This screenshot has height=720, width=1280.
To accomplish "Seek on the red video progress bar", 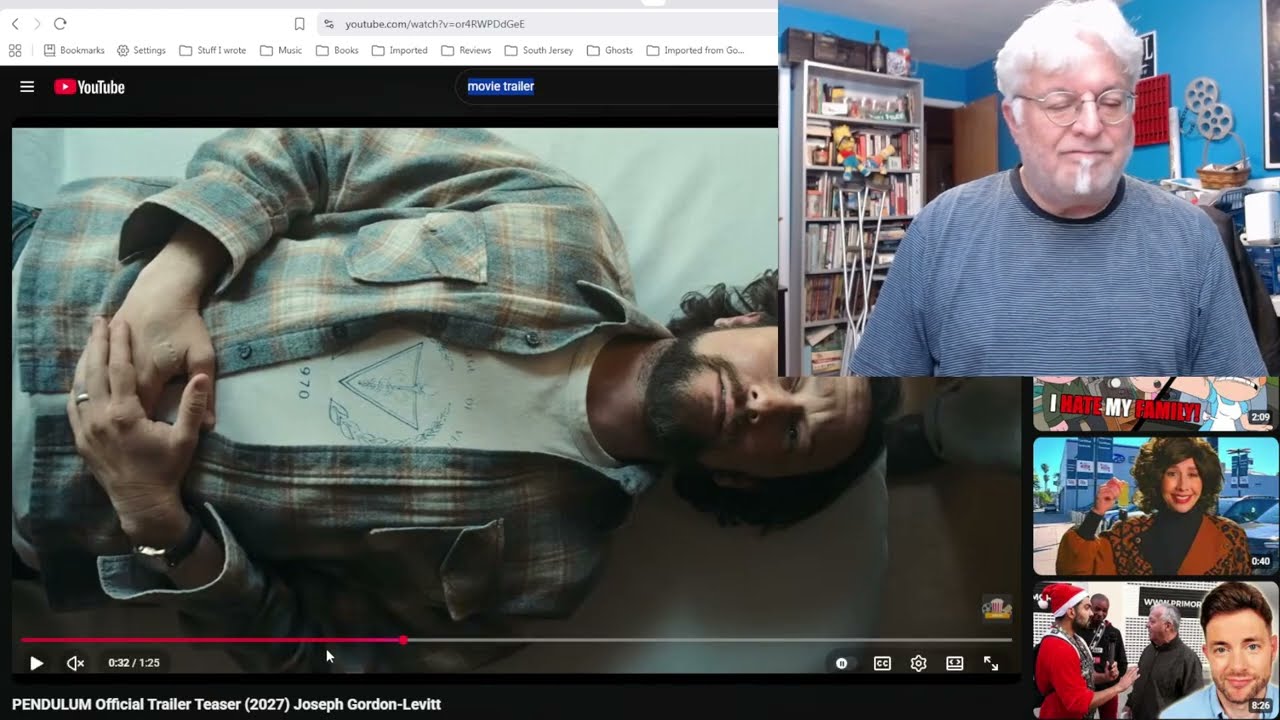I will [x=516, y=640].
